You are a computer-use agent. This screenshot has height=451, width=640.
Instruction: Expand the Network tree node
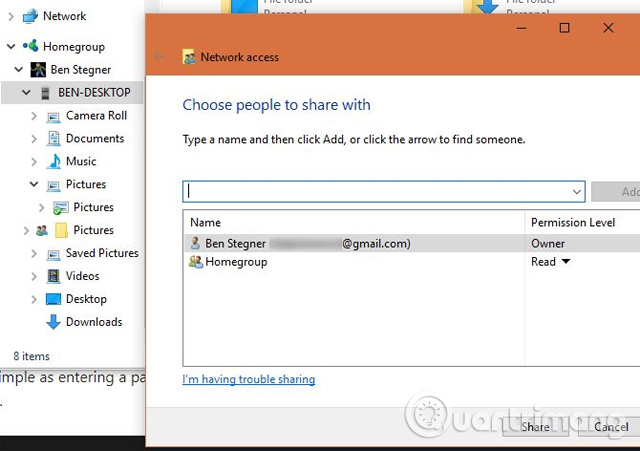click(11, 16)
